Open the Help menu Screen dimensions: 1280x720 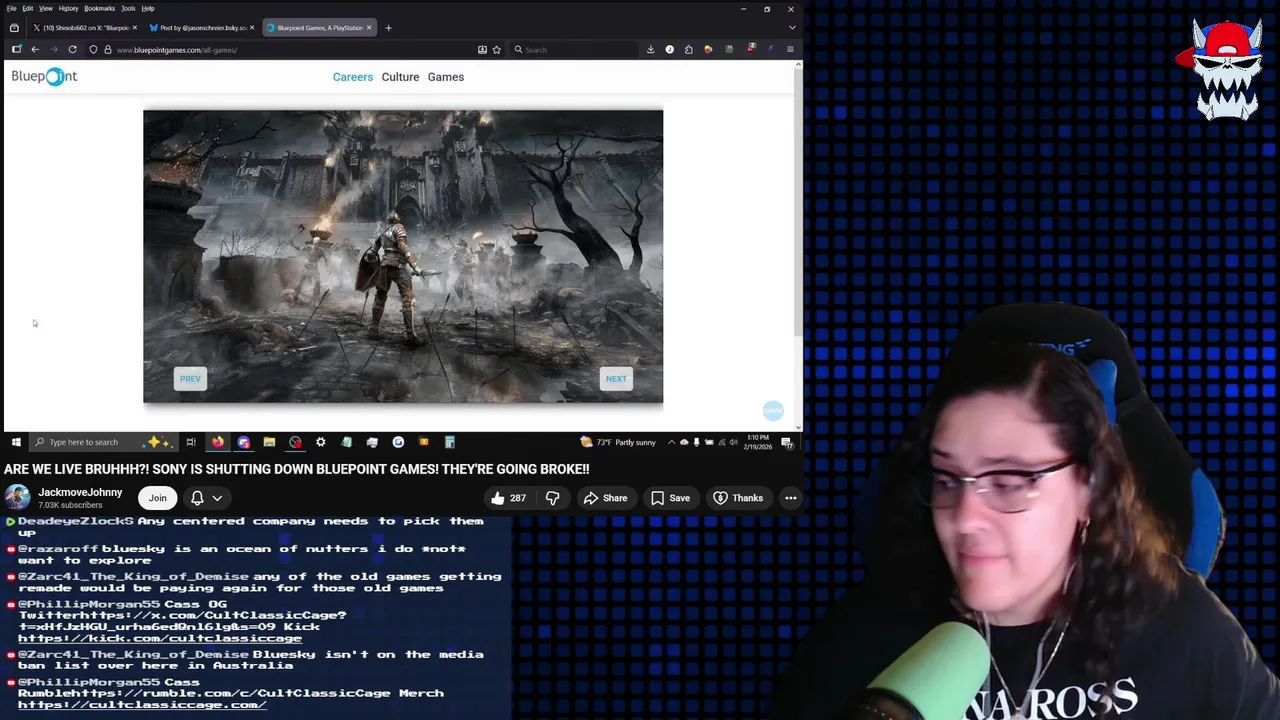tap(148, 8)
